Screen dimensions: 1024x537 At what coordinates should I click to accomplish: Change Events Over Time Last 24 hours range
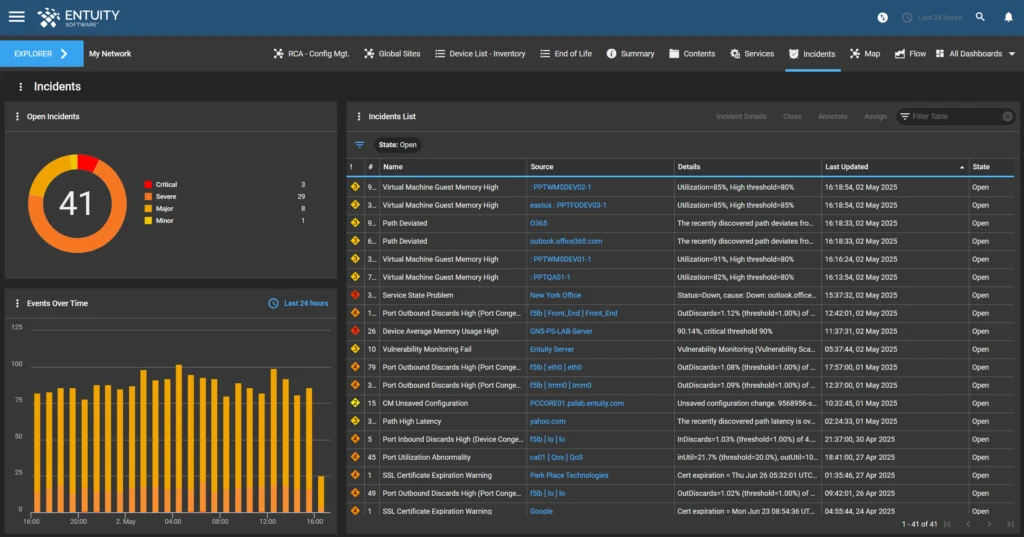tap(298, 303)
